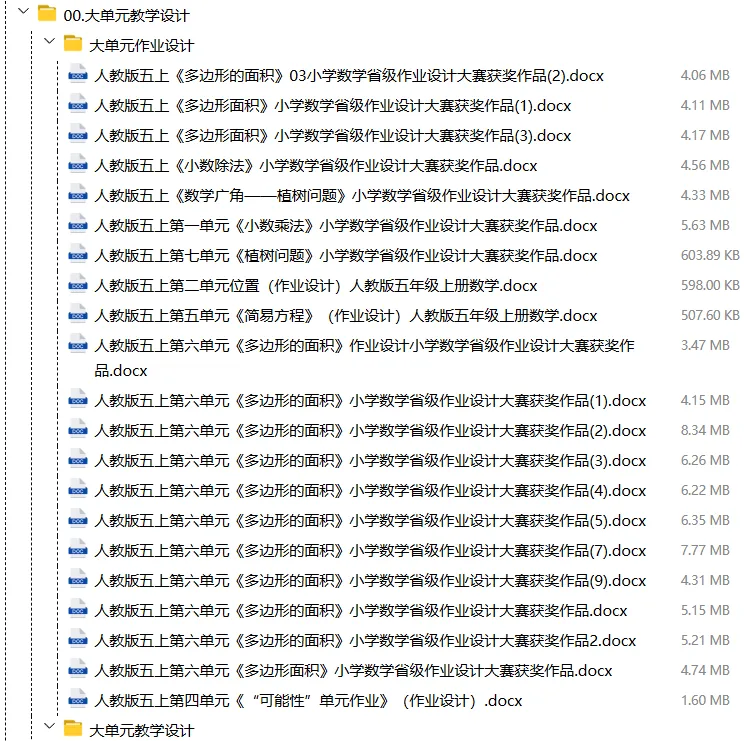Click docx icon of 第七单元《植树问题》 file
This screenshot has width=744, height=741.
point(78,254)
